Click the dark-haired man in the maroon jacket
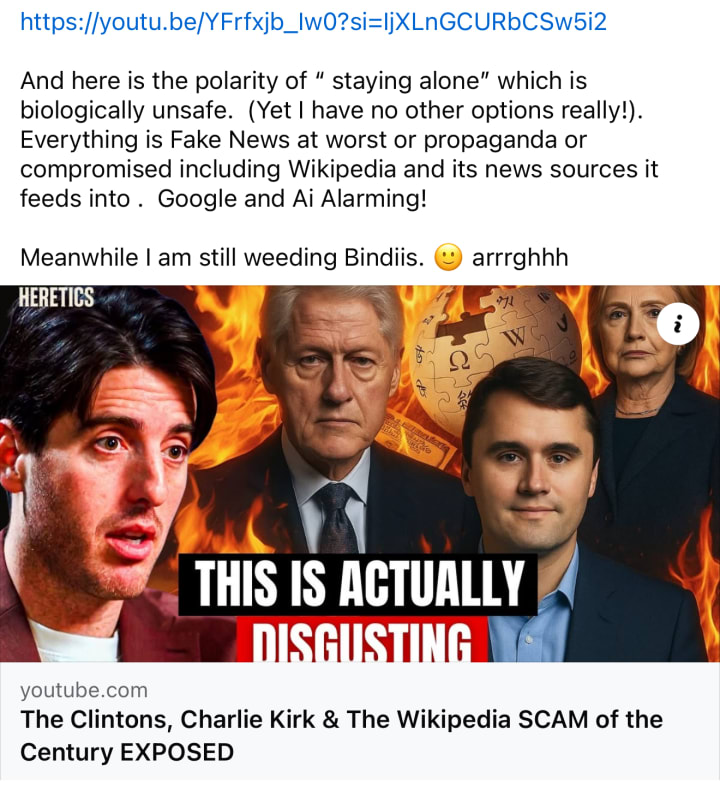 coord(106,474)
